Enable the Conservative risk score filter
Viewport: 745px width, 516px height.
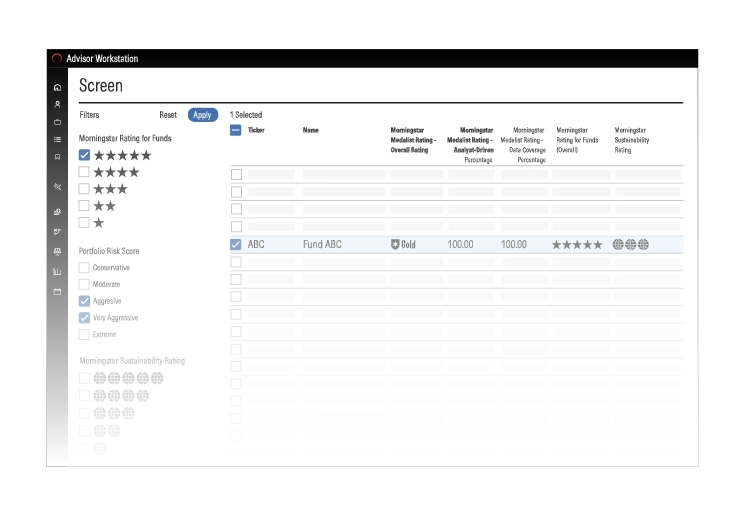(84, 268)
